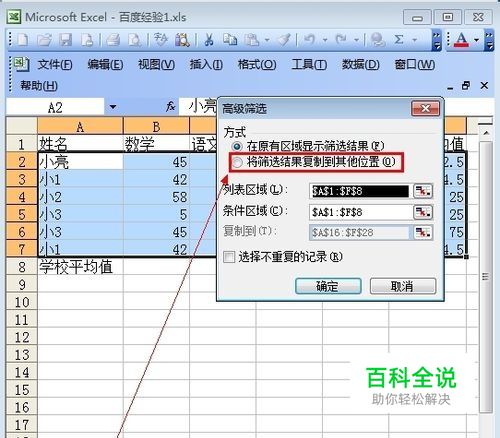The image size is (500, 438).
Task: Click the vertical scrollbar thumb
Action: click(x=486, y=277)
